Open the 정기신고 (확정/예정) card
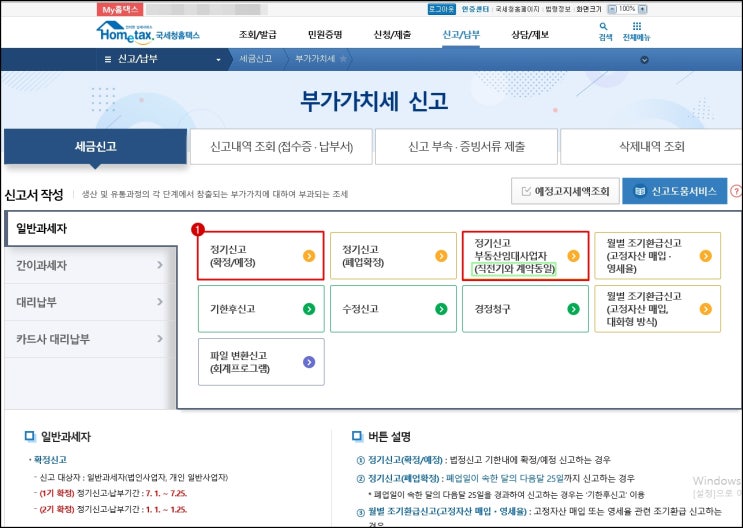The width and height of the screenshot is (743, 528). tap(261, 256)
